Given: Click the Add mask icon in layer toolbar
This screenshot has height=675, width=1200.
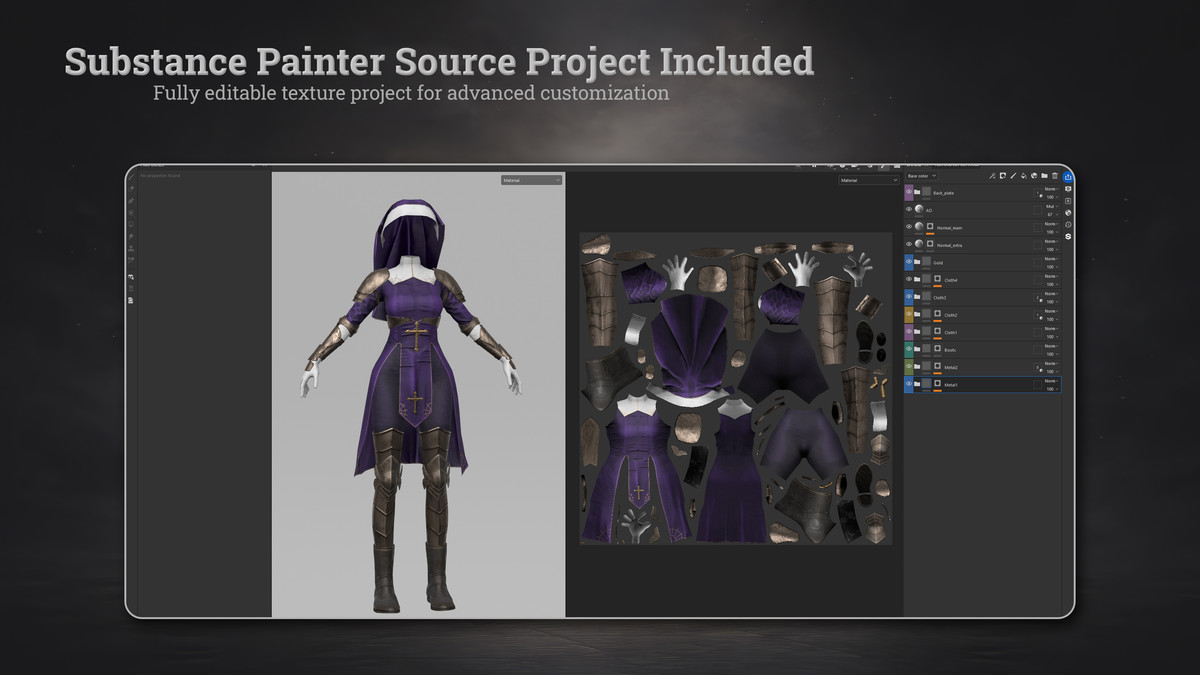Looking at the screenshot, I should pyautogui.click(x=1002, y=176).
